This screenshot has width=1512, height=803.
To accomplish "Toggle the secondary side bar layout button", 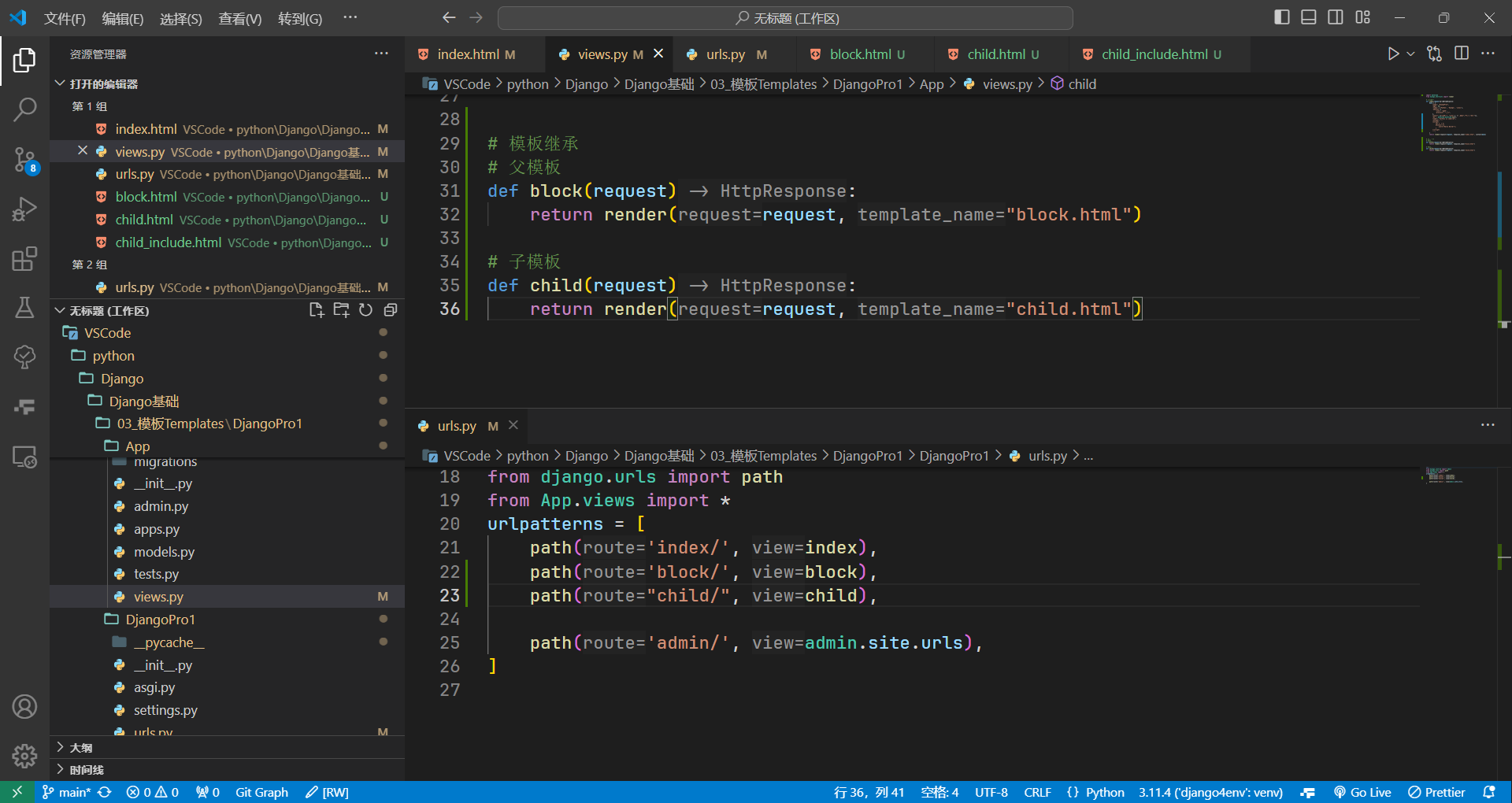I will pyautogui.click(x=1336, y=17).
